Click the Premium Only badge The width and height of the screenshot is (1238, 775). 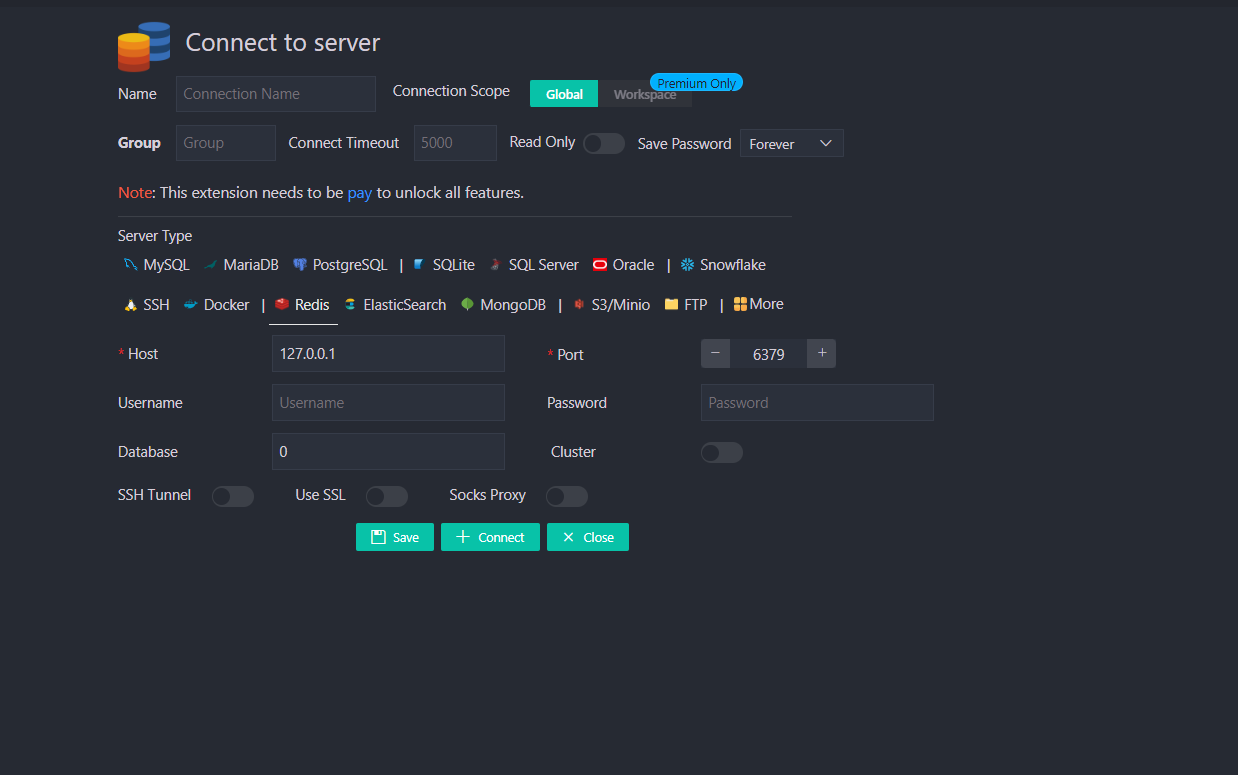[x=697, y=83]
